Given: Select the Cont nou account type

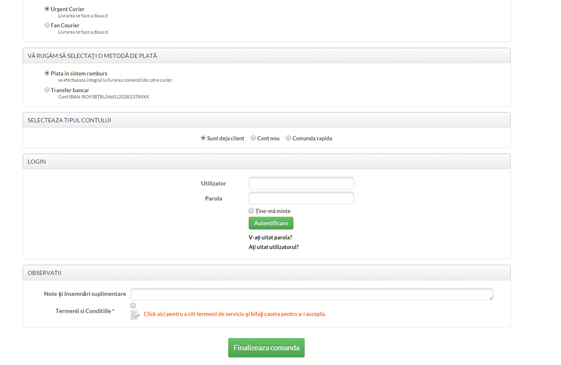Looking at the screenshot, I should [253, 138].
